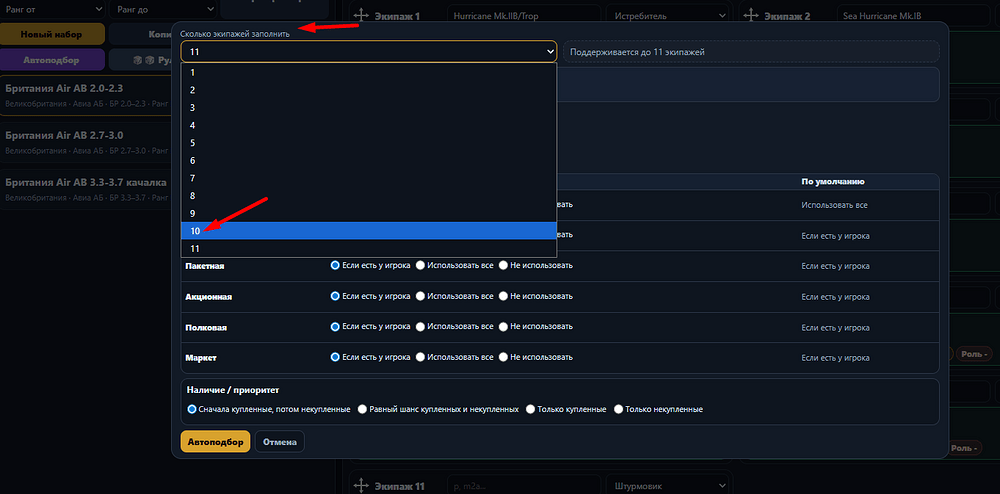Click the dice icon random button
This screenshot has height=494, width=1000.
[x=140, y=59]
